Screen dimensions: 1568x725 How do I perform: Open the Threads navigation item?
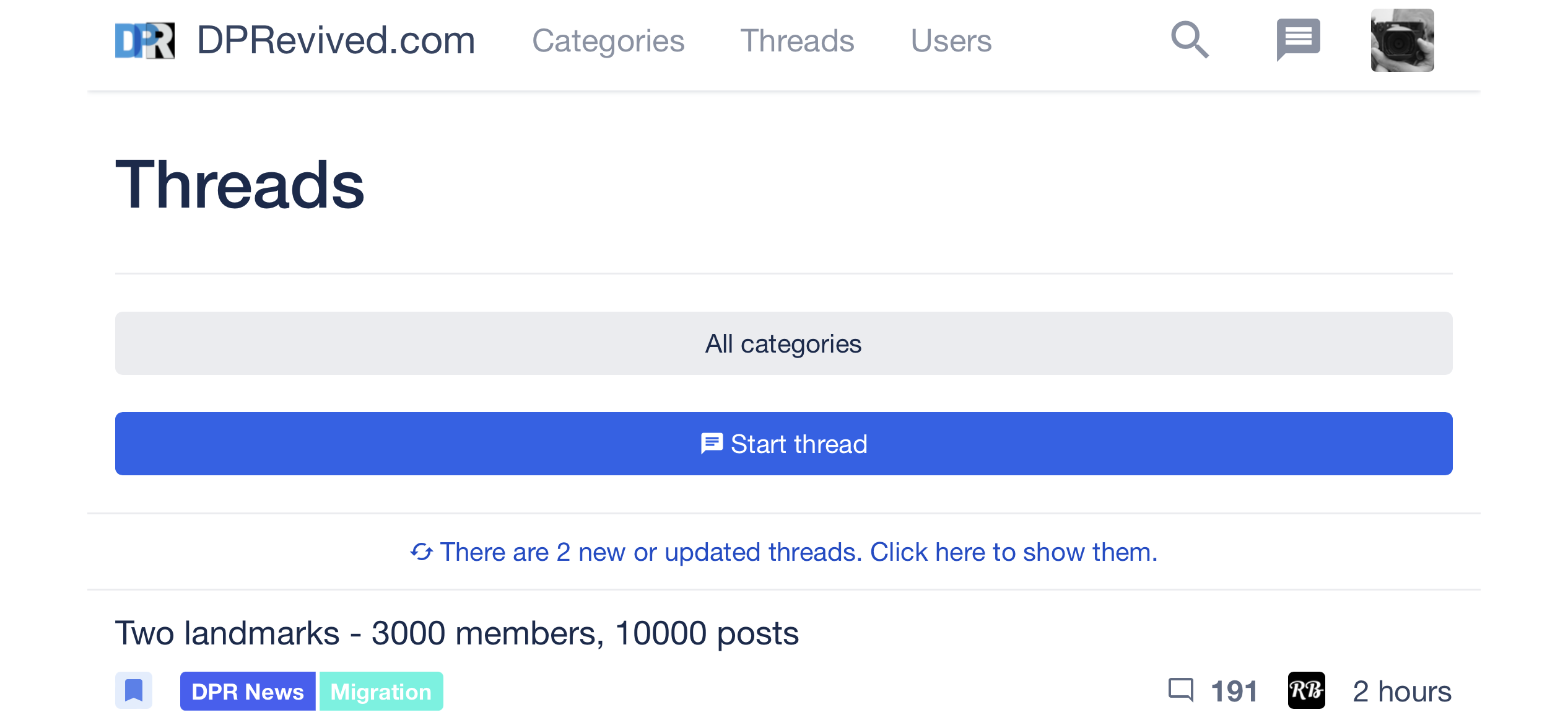click(x=797, y=41)
